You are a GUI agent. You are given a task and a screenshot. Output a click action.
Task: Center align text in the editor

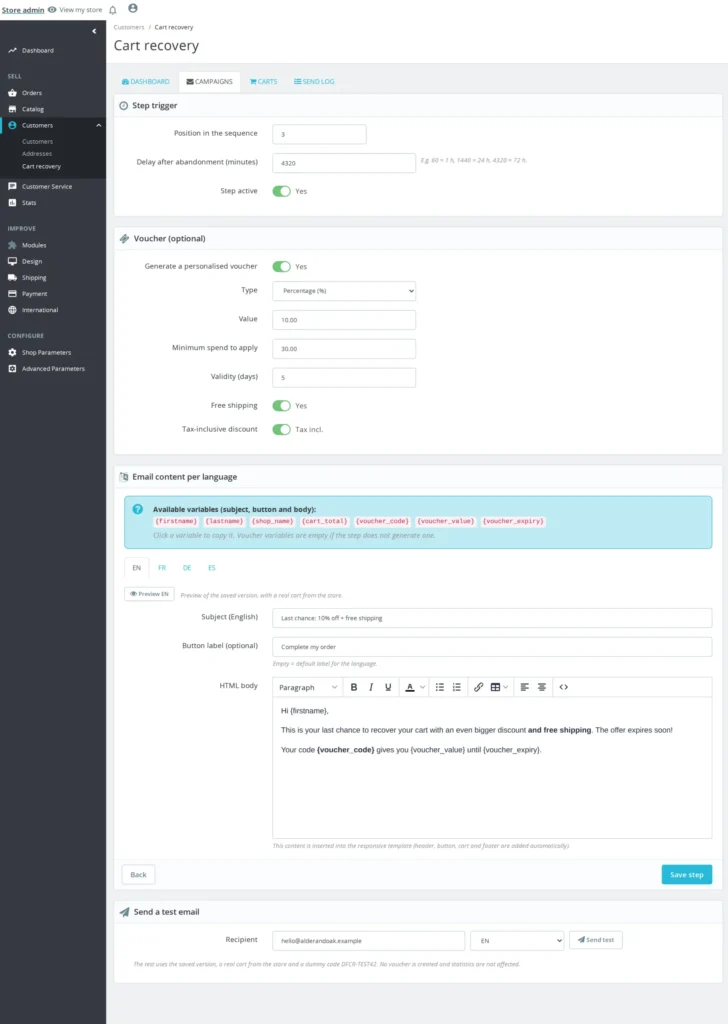pyautogui.click(x=541, y=687)
